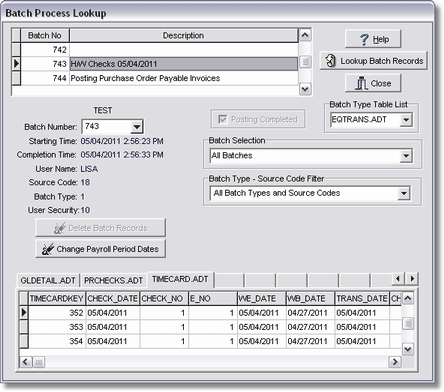Click the timecard horizontal scrollbar thumb
The width and height of the screenshot is (444, 392).
(x=39, y=362)
